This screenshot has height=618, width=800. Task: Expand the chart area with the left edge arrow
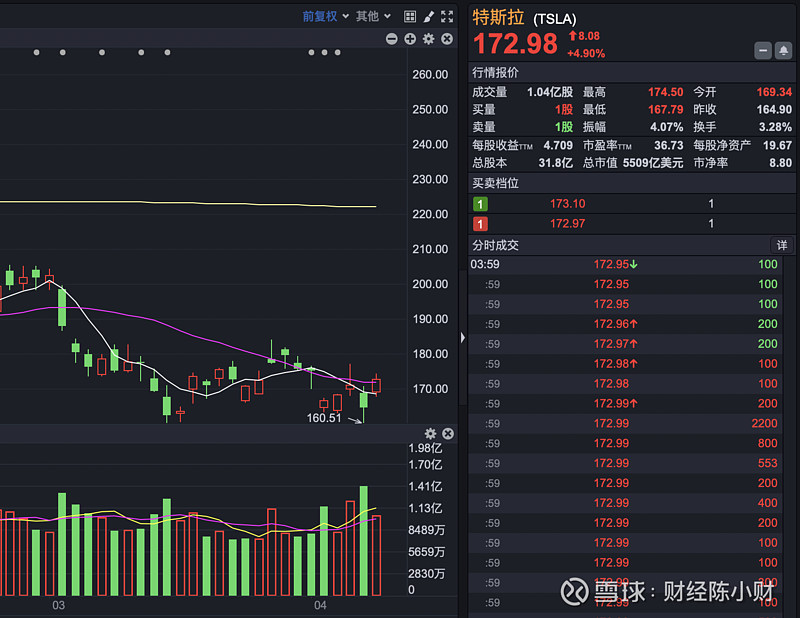click(x=461, y=338)
